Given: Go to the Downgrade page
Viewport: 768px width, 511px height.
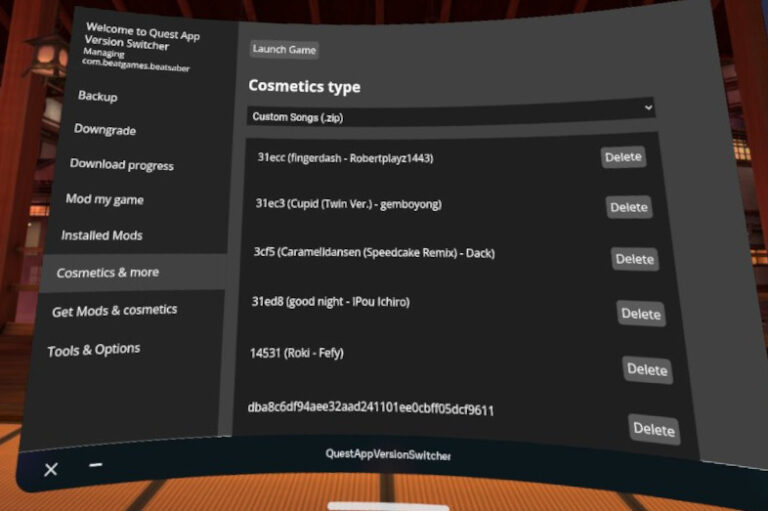Looking at the screenshot, I should coord(105,130).
